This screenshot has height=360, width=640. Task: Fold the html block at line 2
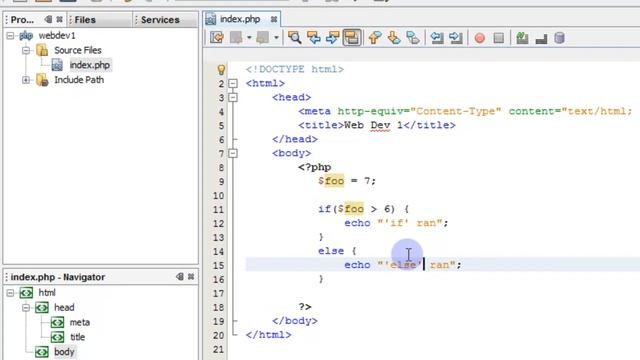click(233, 84)
